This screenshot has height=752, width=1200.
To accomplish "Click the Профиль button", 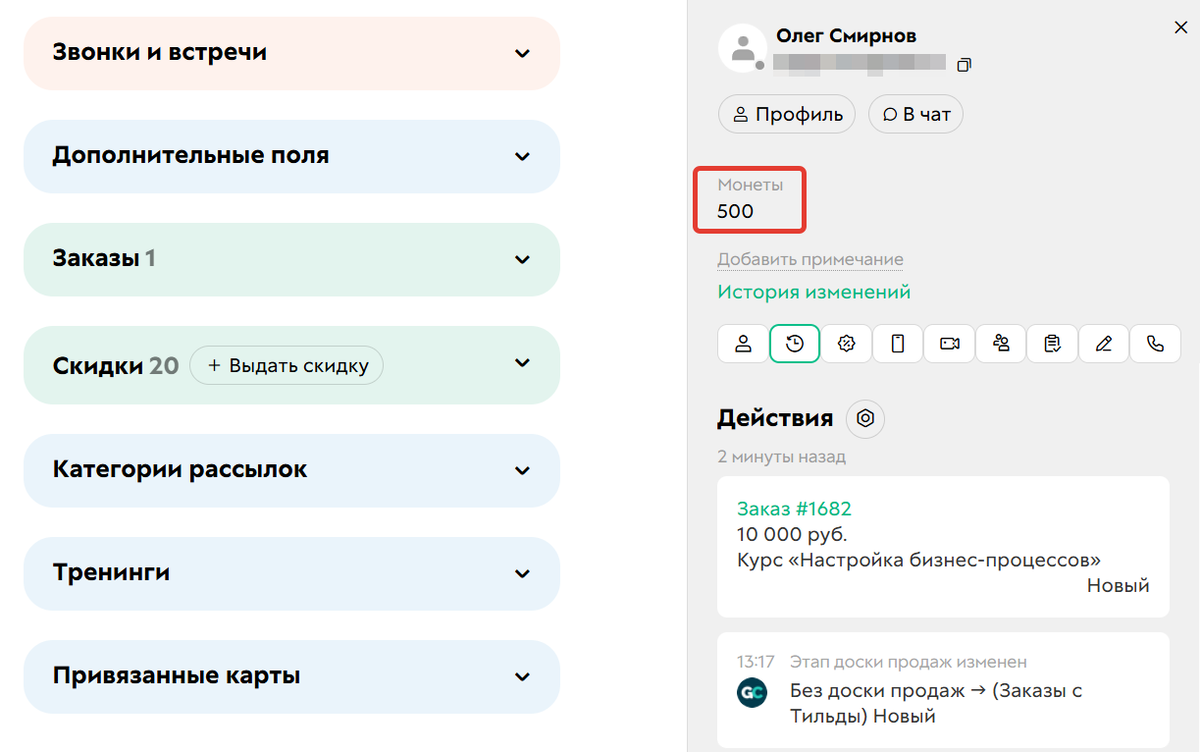I will [786, 113].
